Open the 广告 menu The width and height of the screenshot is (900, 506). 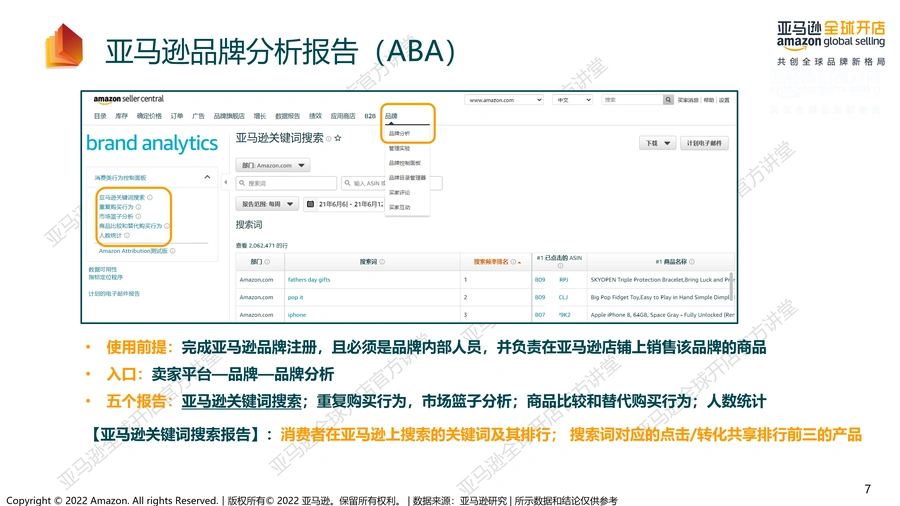click(199, 116)
